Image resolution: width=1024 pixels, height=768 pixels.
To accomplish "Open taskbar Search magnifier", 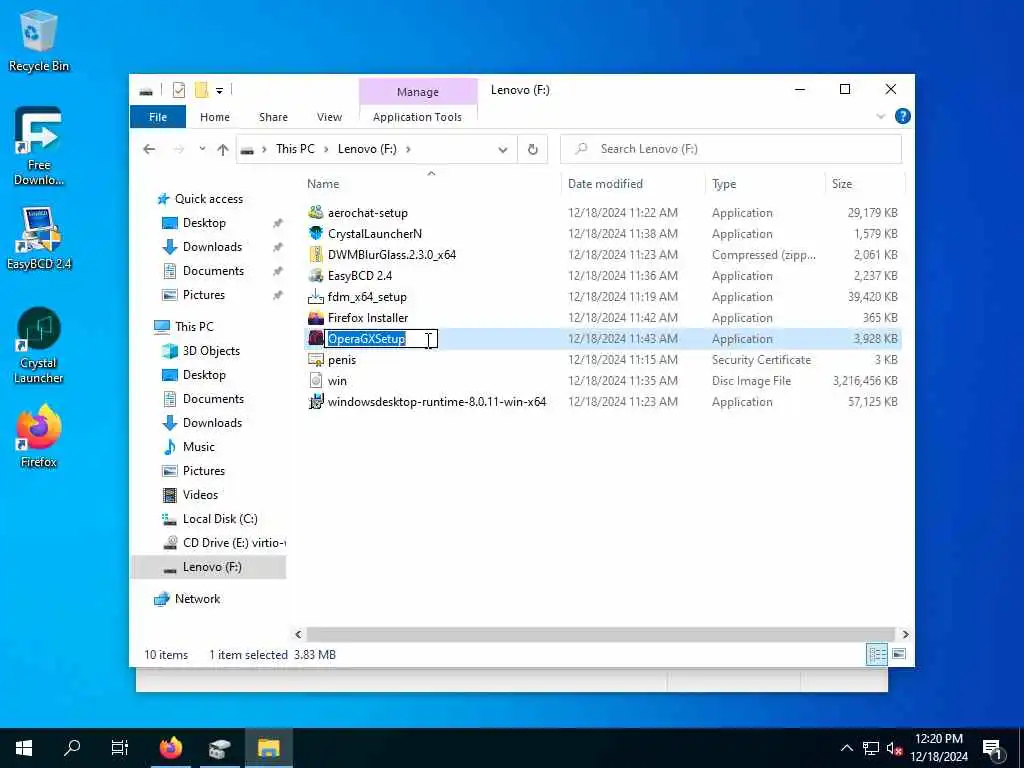I will [72, 748].
